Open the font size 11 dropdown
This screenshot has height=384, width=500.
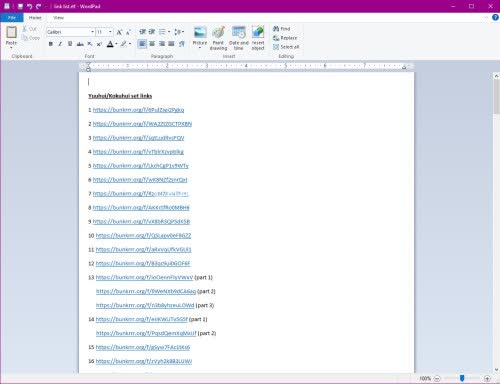point(110,32)
